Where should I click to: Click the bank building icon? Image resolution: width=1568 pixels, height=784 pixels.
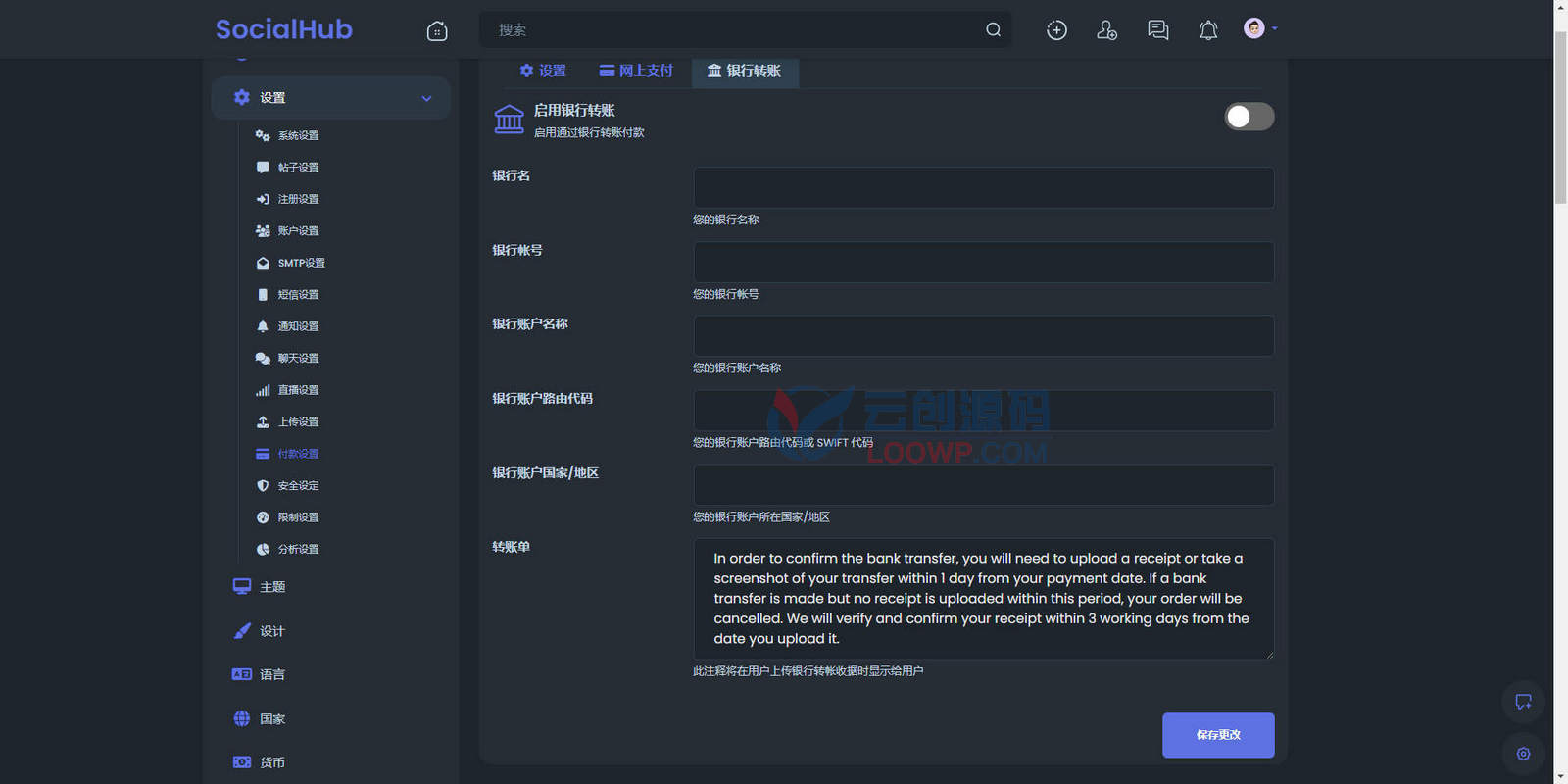pyautogui.click(x=509, y=119)
